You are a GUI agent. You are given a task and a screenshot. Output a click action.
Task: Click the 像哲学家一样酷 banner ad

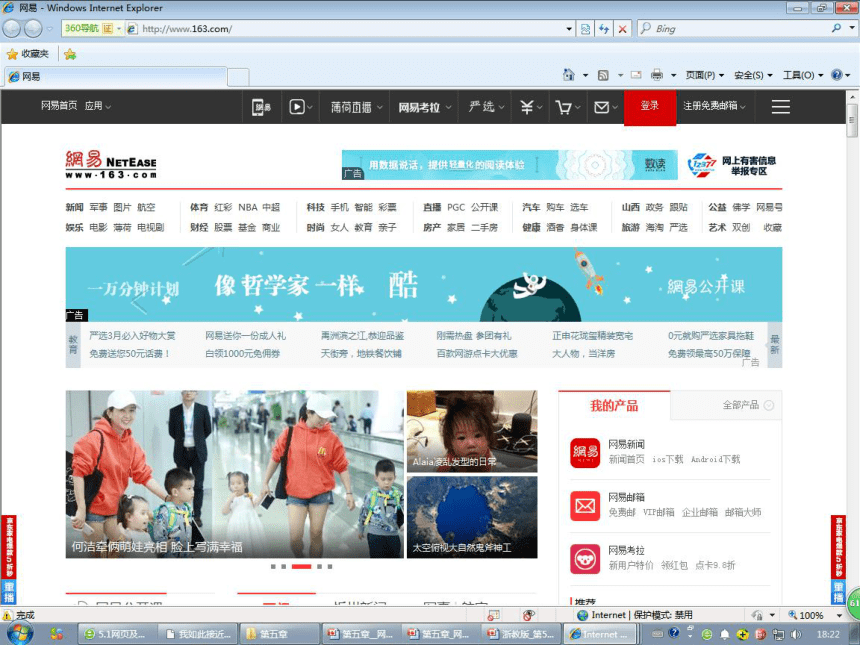point(423,284)
